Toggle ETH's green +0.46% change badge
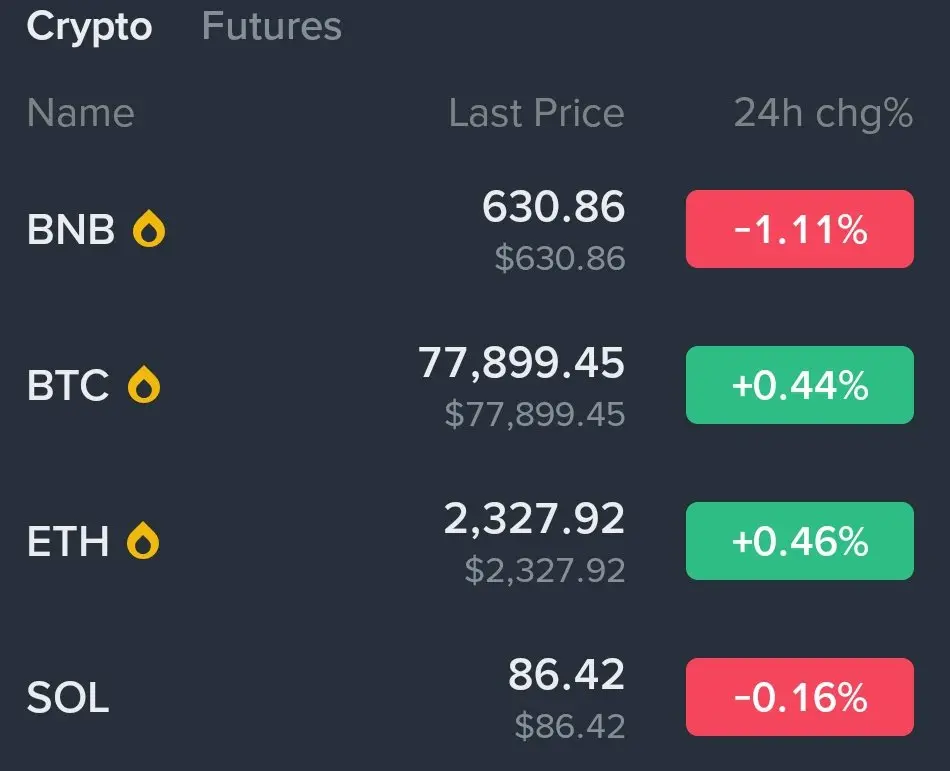This screenshot has width=950, height=771. coord(799,541)
